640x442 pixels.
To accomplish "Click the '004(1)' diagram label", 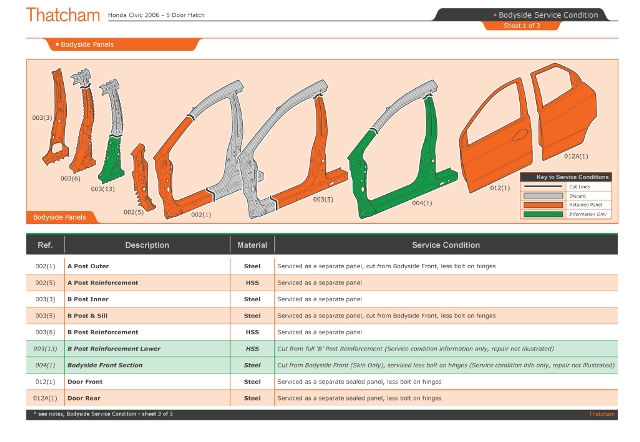I will (x=422, y=203).
